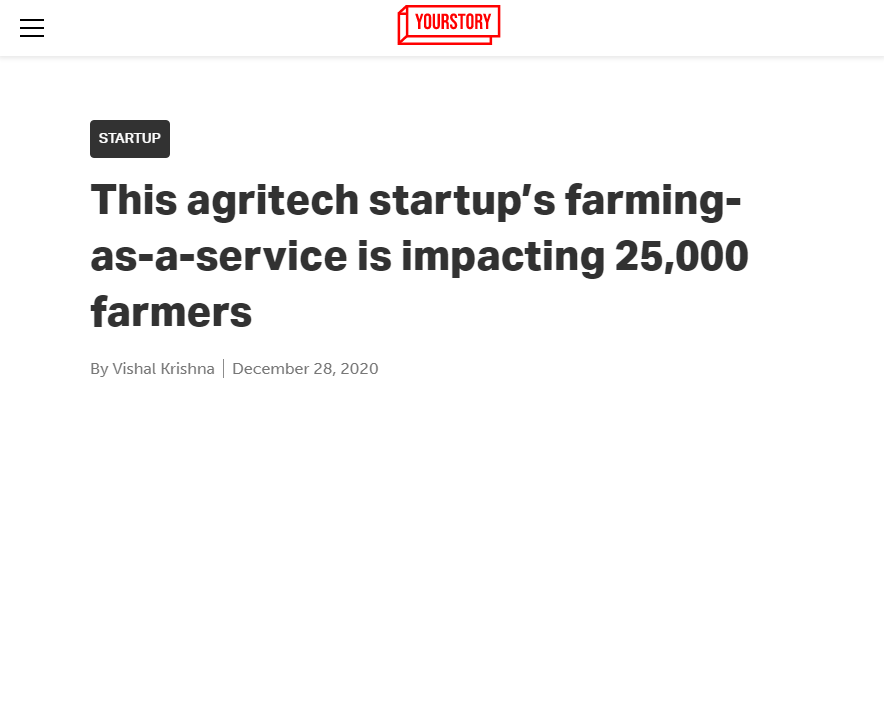
Task: Select the December 28, 2020 publication date
Action: [x=305, y=368]
